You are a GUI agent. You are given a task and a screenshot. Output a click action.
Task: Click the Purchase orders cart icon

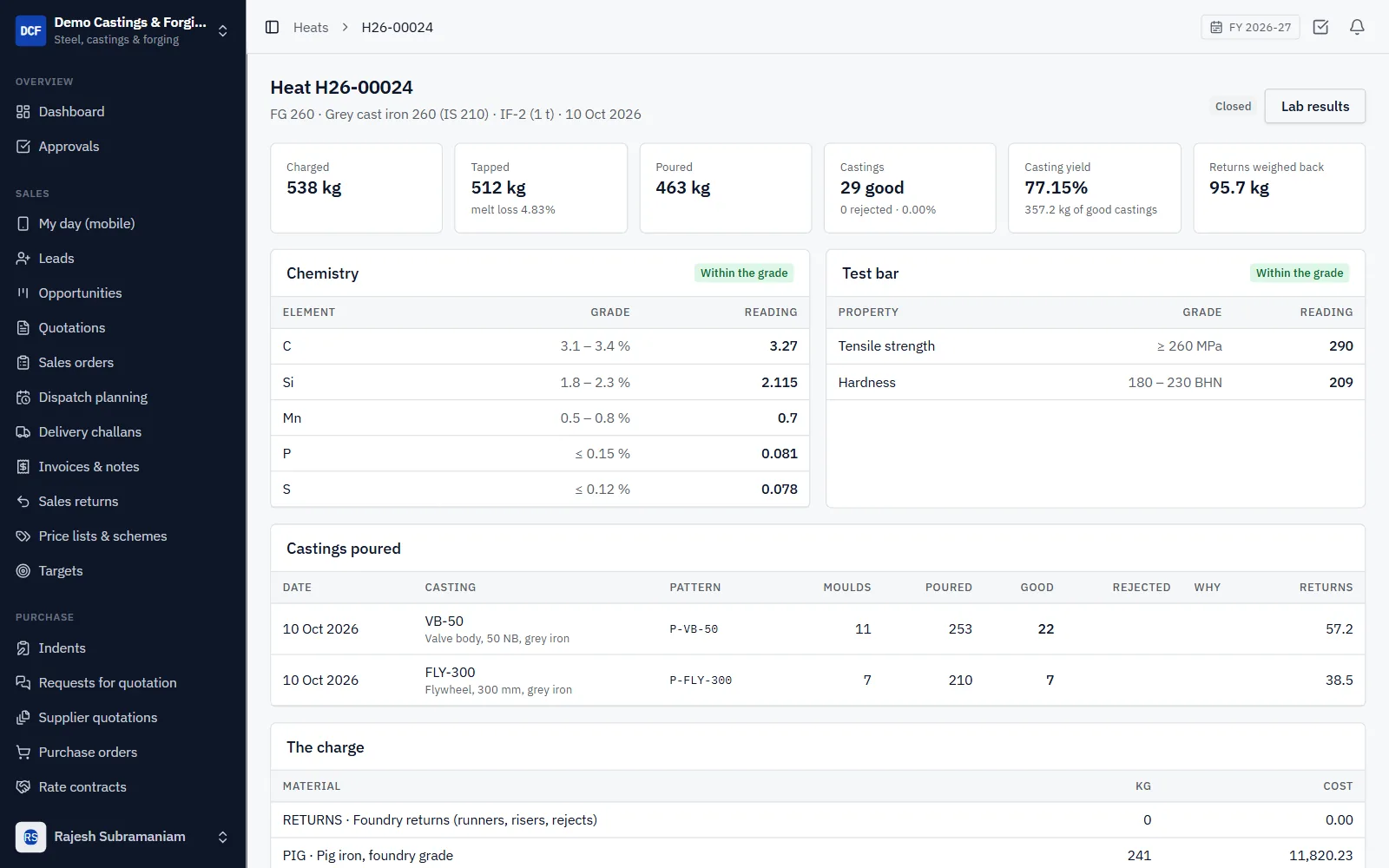tap(23, 753)
